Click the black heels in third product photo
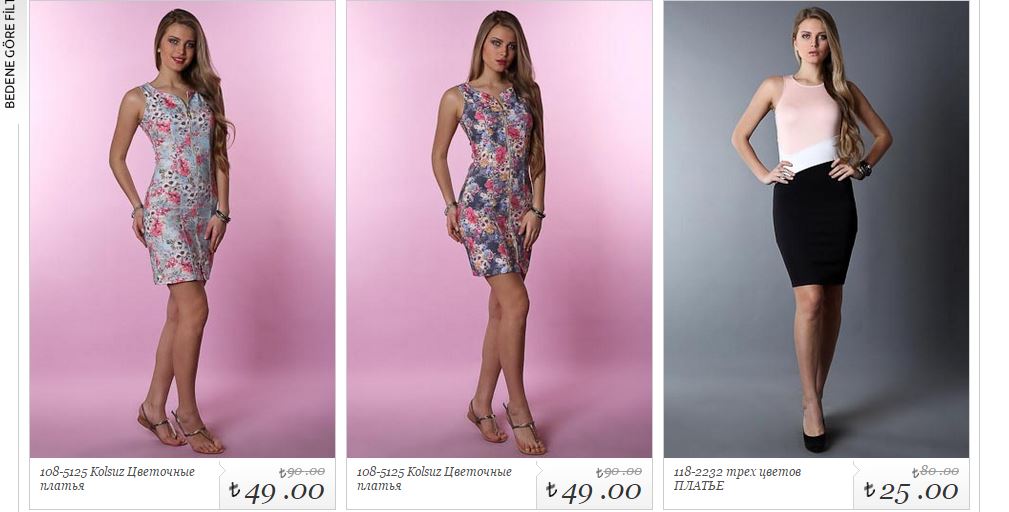Image resolution: width=1009 pixels, height=512 pixels. tap(813, 436)
